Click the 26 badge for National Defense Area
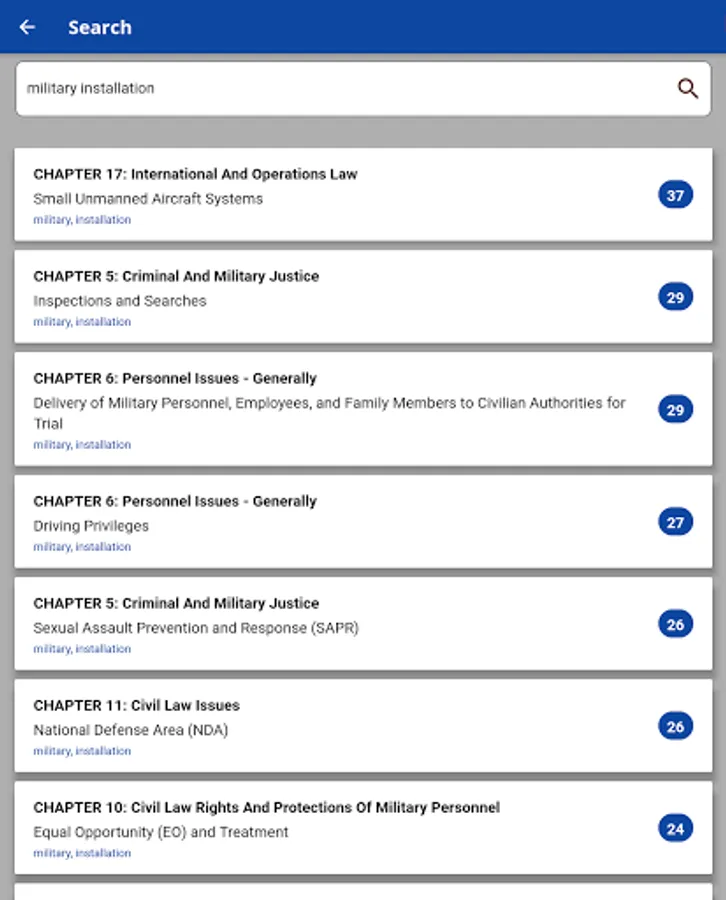This screenshot has width=726, height=900. click(675, 727)
